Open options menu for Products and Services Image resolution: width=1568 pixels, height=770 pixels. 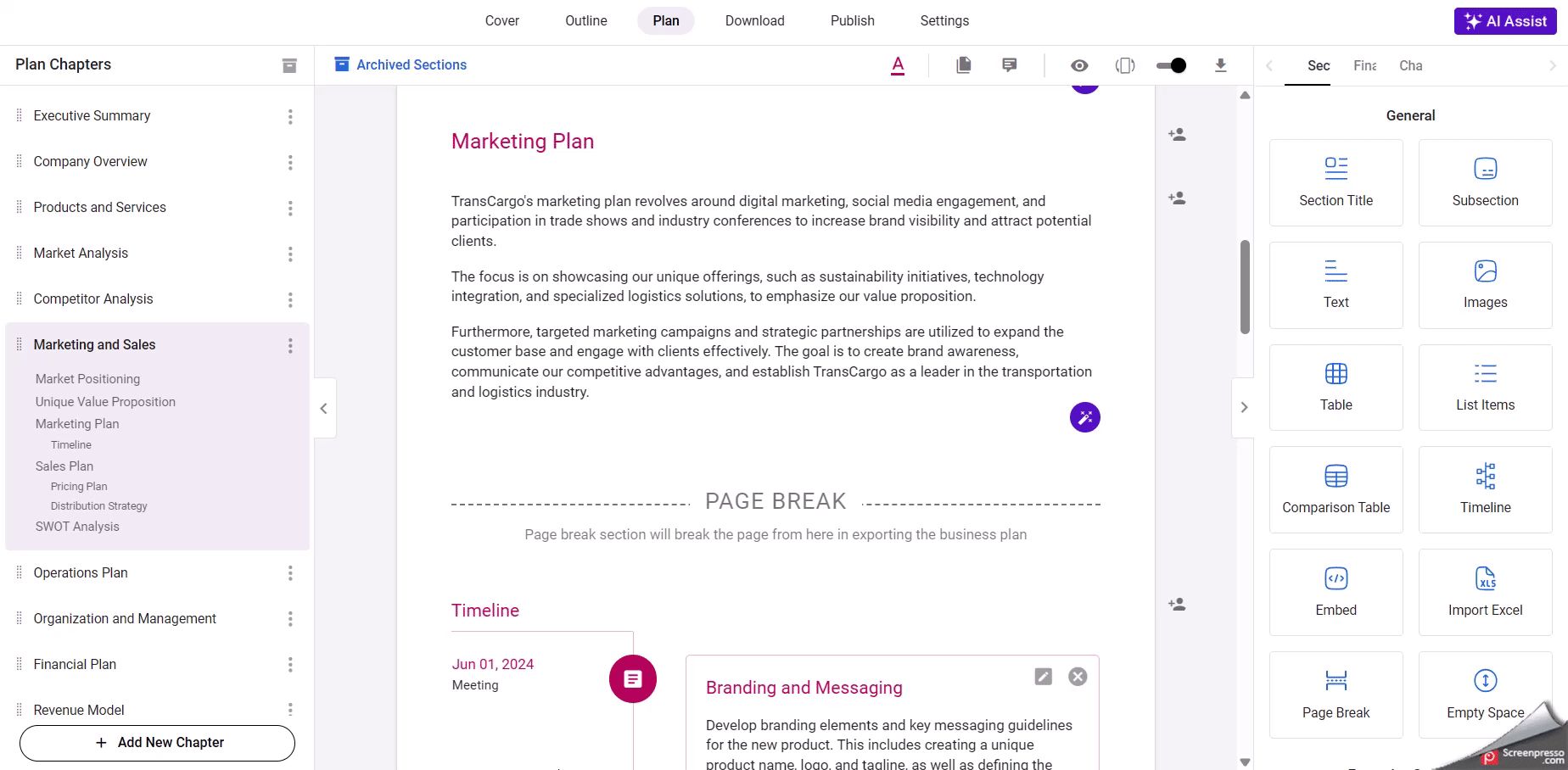290,208
